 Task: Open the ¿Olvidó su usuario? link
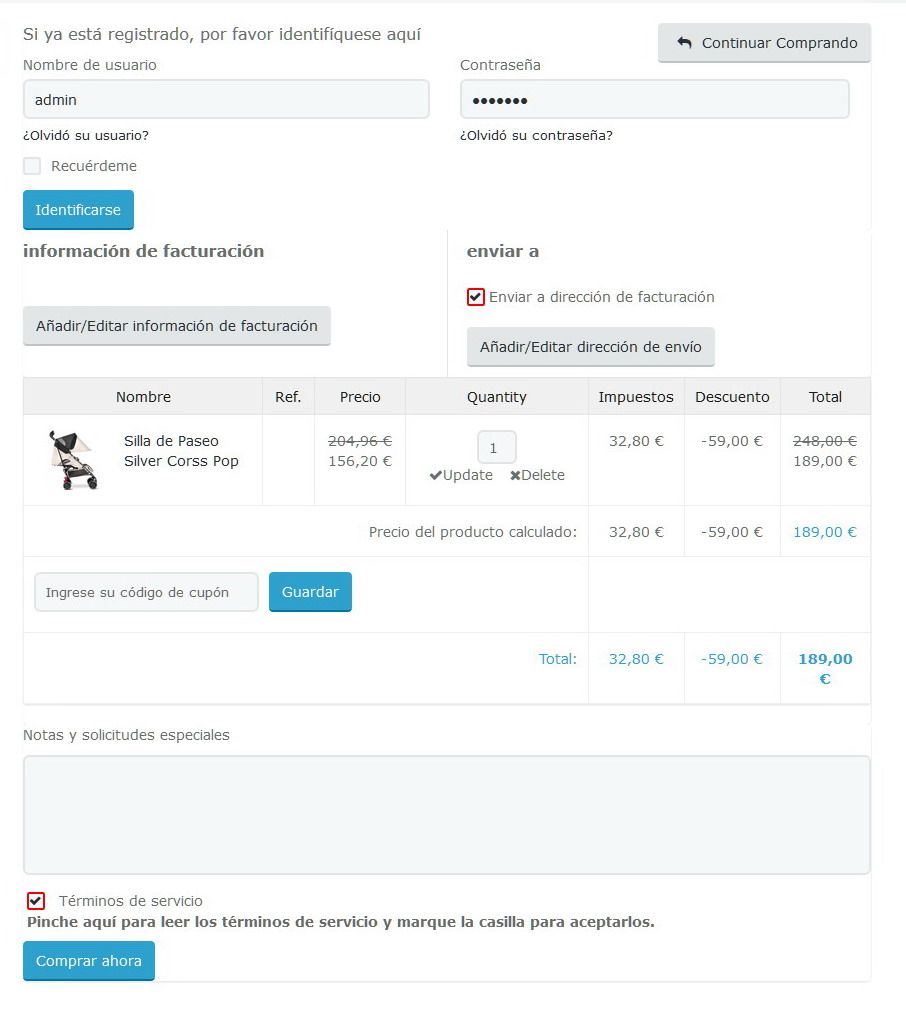86,135
